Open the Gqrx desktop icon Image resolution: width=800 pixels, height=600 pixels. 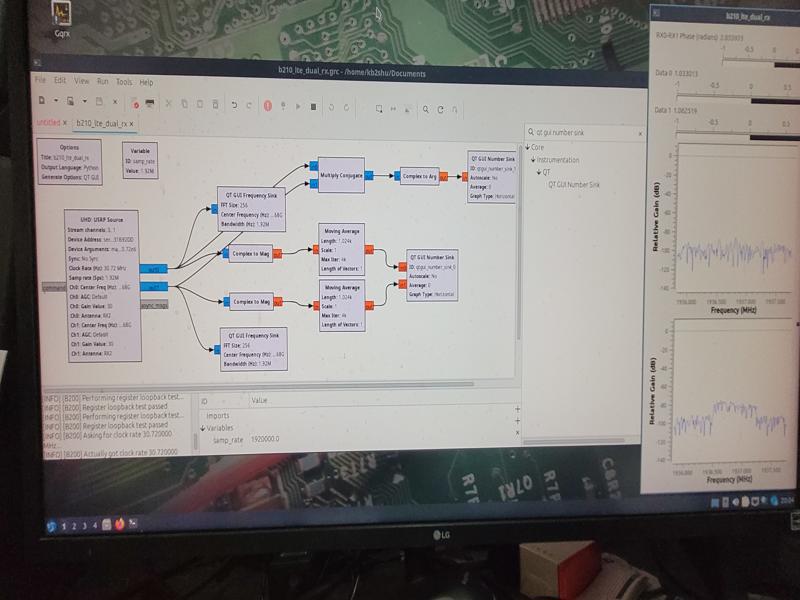62,20
